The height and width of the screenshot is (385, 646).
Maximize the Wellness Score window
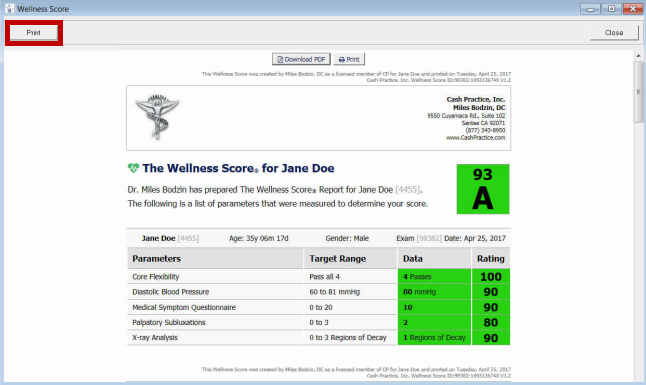[x=611, y=9]
